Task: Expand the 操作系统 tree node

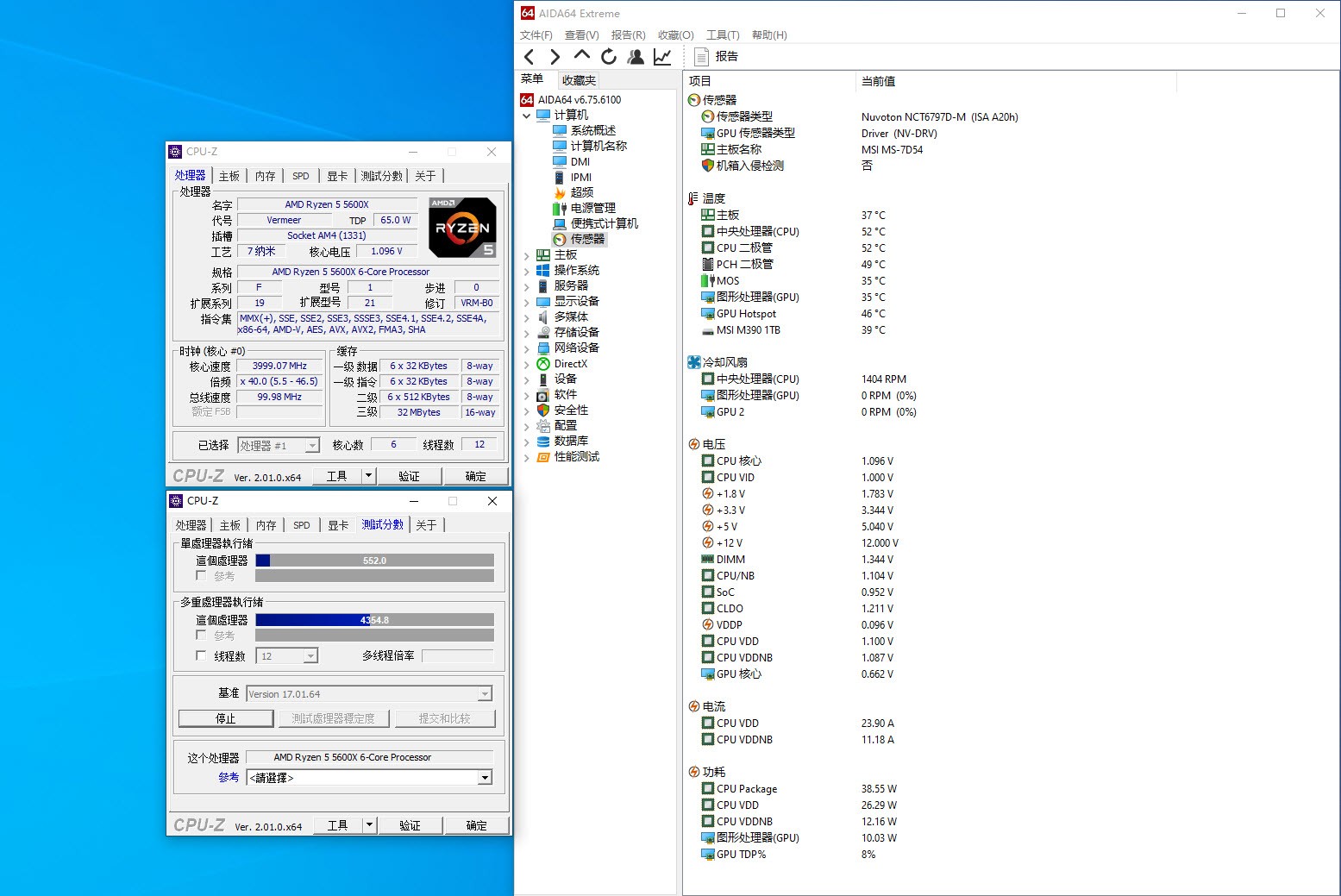Action: click(x=527, y=270)
